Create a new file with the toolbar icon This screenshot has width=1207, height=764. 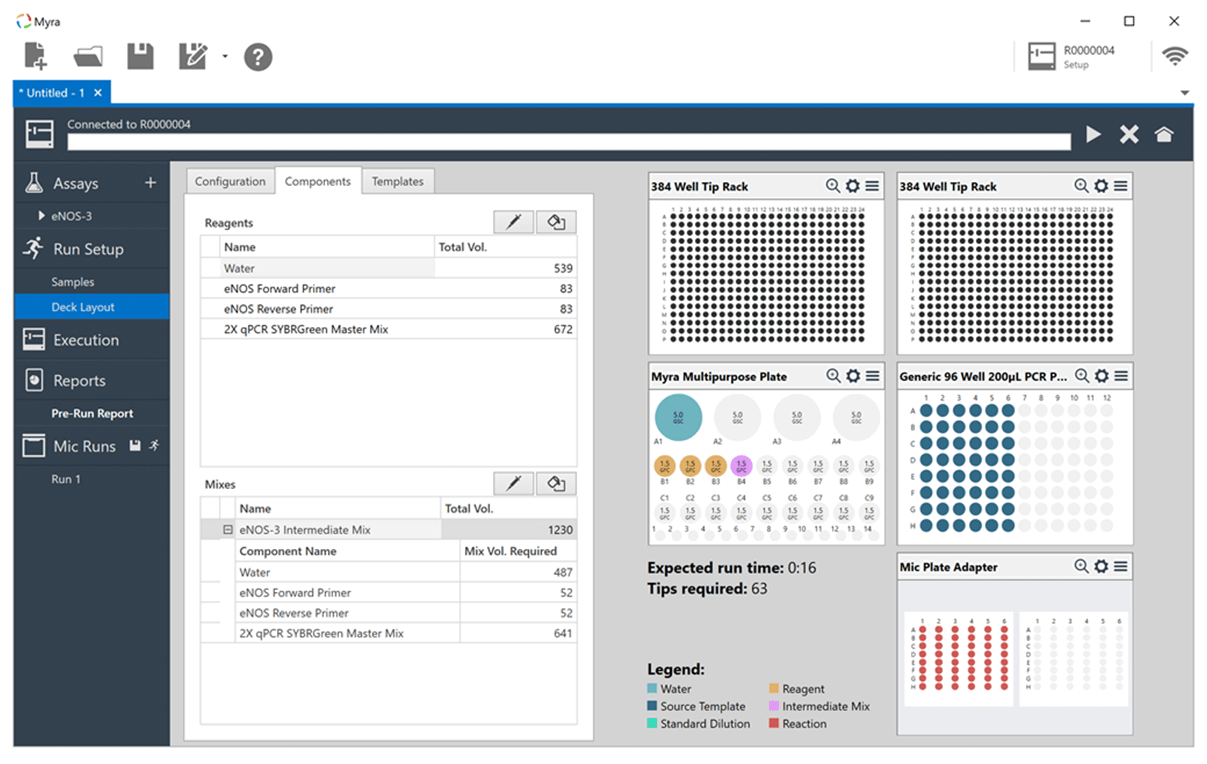35,57
